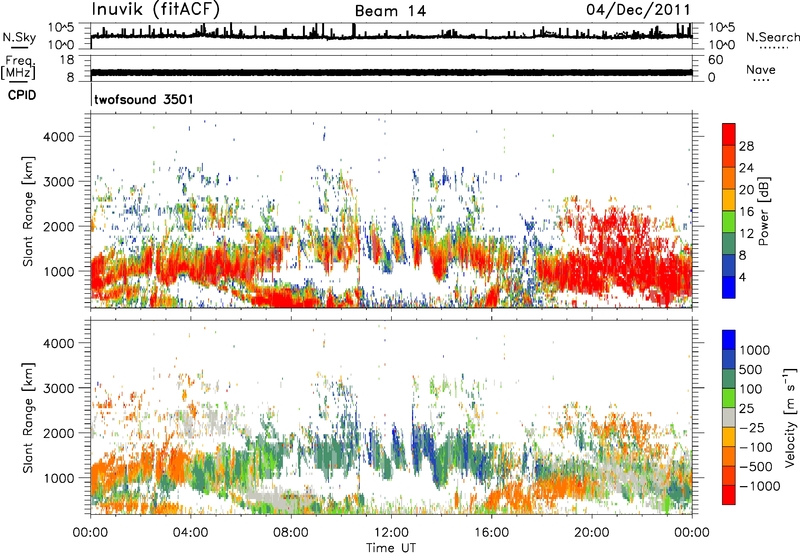Click the blue bottom segment of power colorbar
Image resolution: width=800 pixels, height=554 pixels.
pos(729,287)
